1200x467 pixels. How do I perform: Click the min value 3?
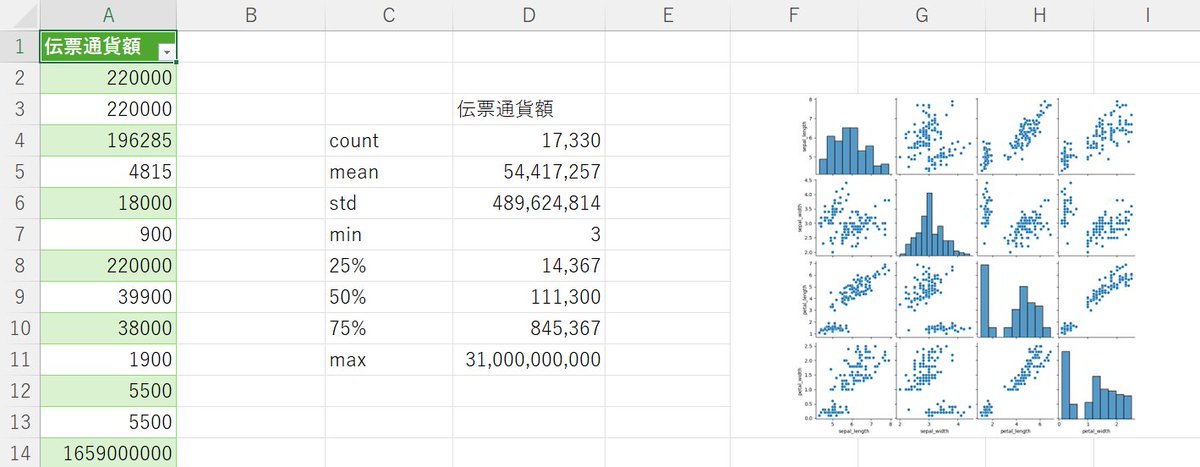(528, 234)
